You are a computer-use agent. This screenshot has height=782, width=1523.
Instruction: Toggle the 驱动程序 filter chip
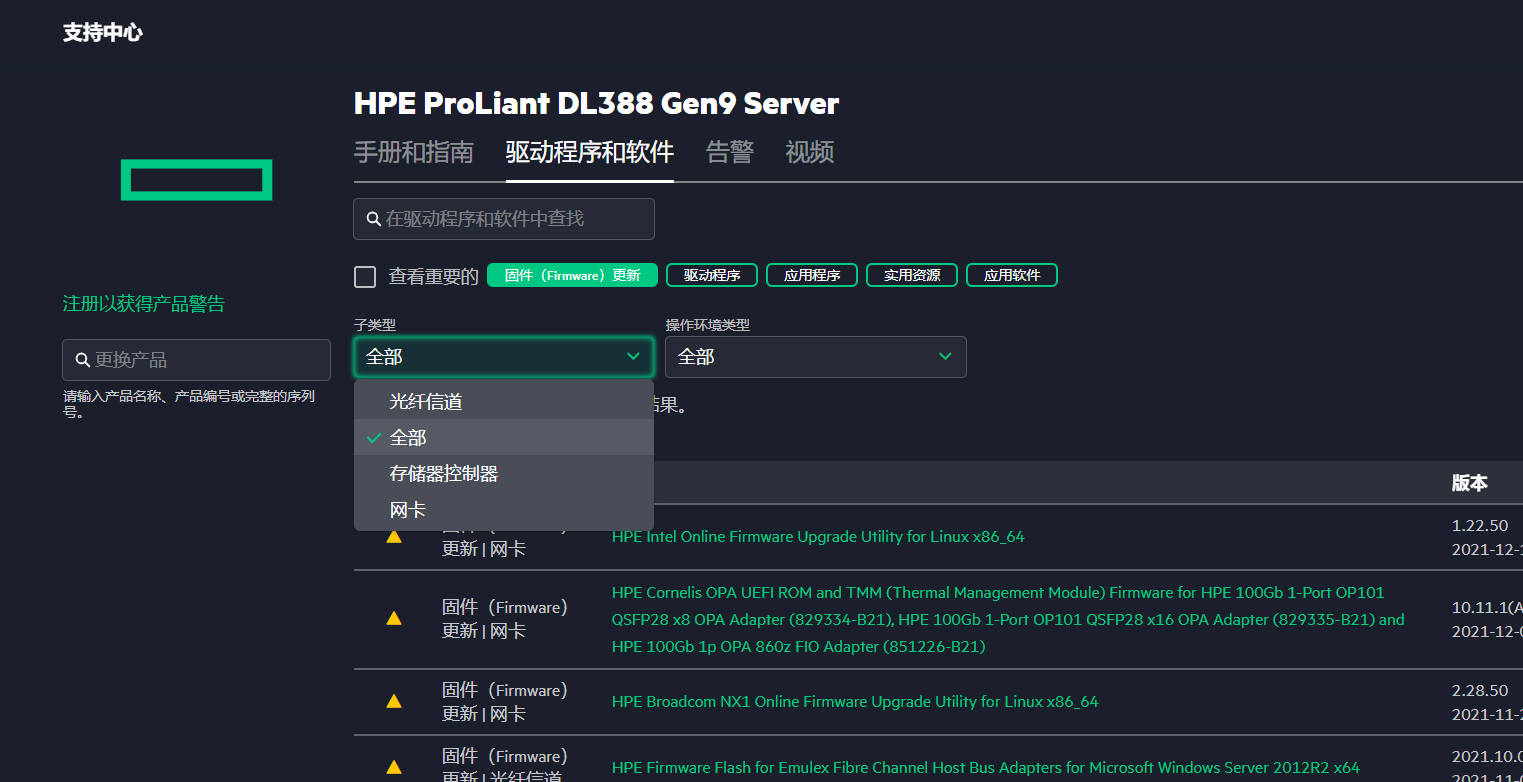pyautogui.click(x=712, y=275)
